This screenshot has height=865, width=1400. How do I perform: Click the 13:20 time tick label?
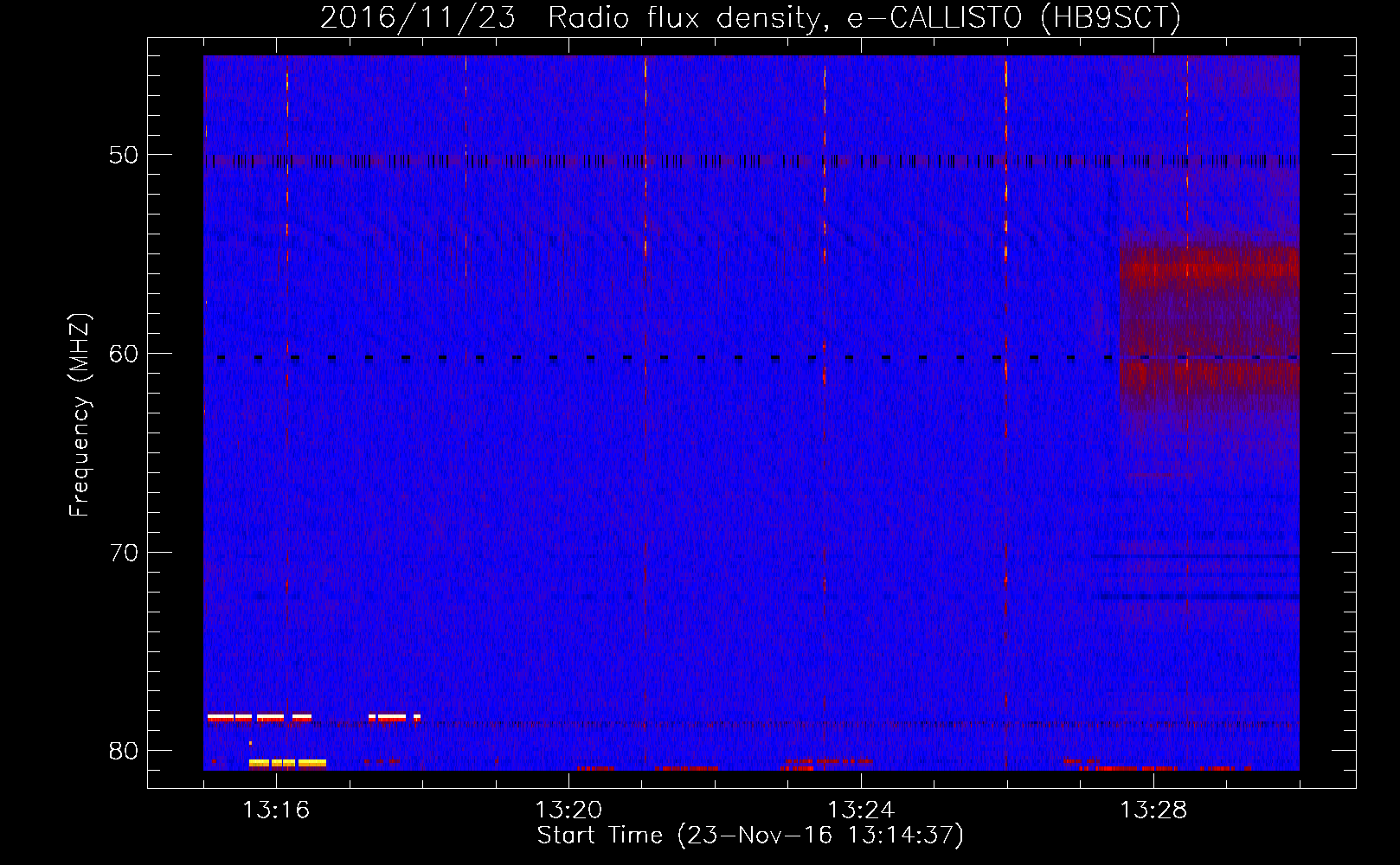click(x=568, y=810)
